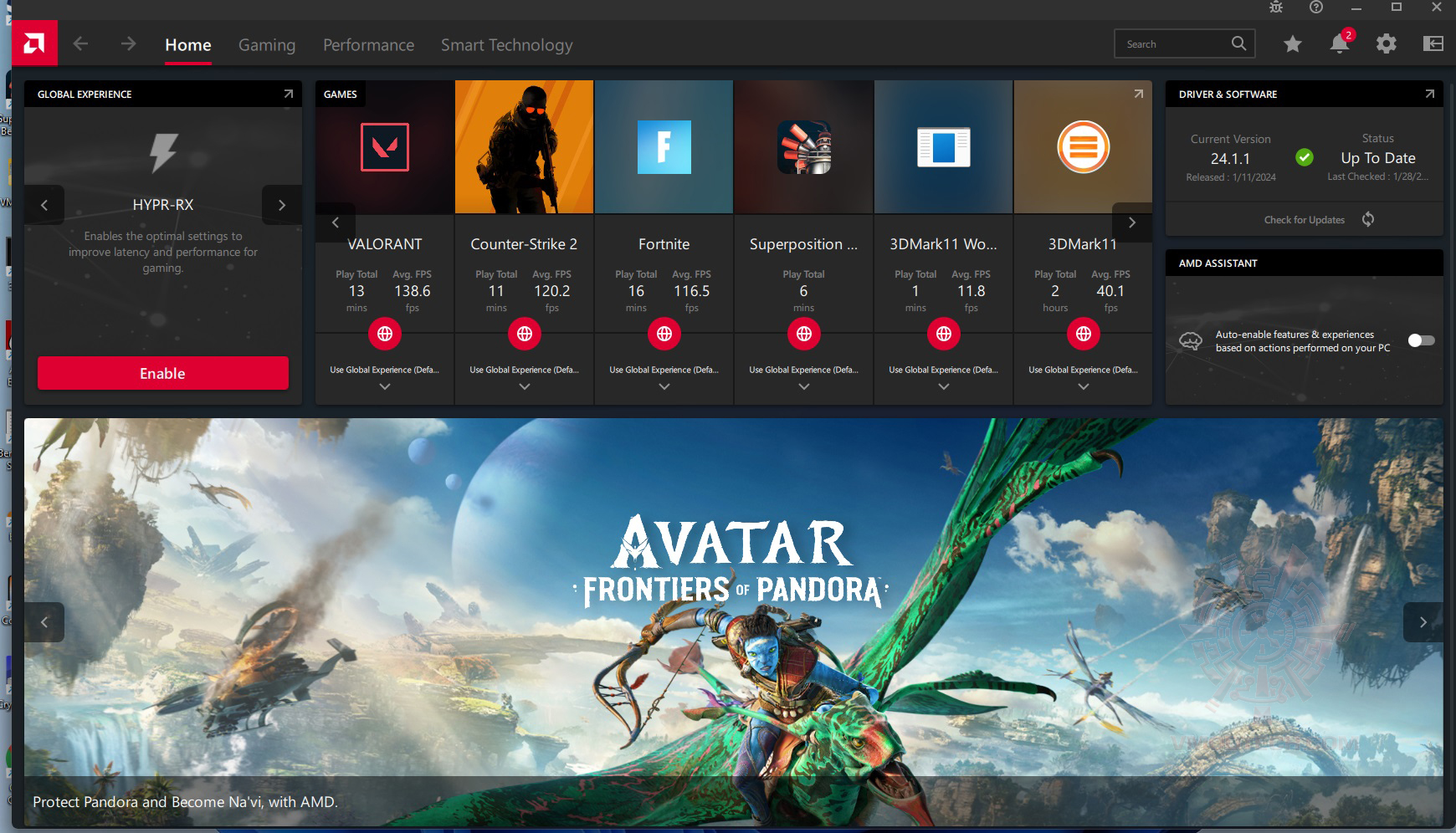
Task: Expand Counter-Strike 2 profile dropdown chevron
Action: [x=525, y=386]
